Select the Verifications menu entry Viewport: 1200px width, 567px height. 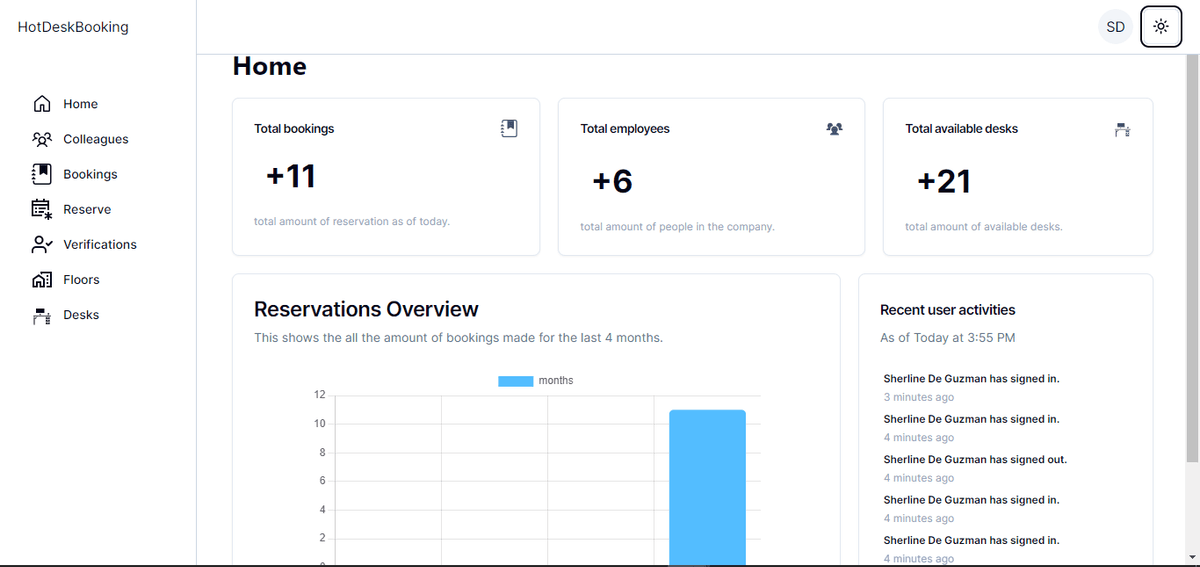tap(100, 244)
